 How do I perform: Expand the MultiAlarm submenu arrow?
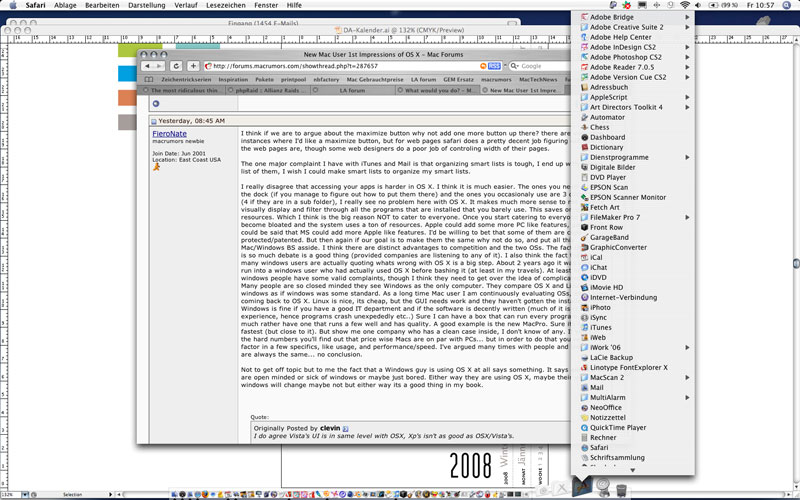(x=687, y=397)
